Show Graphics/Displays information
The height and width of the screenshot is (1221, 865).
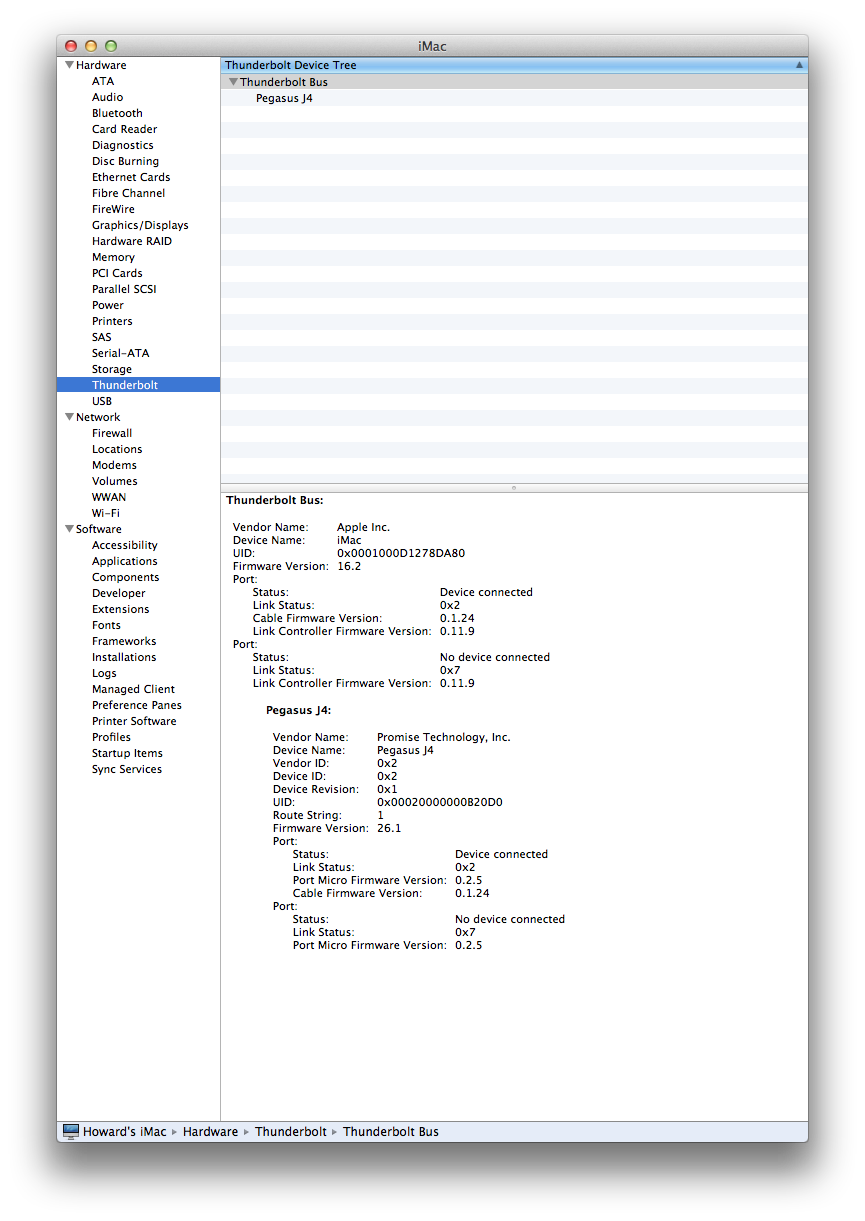click(x=140, y=225)
